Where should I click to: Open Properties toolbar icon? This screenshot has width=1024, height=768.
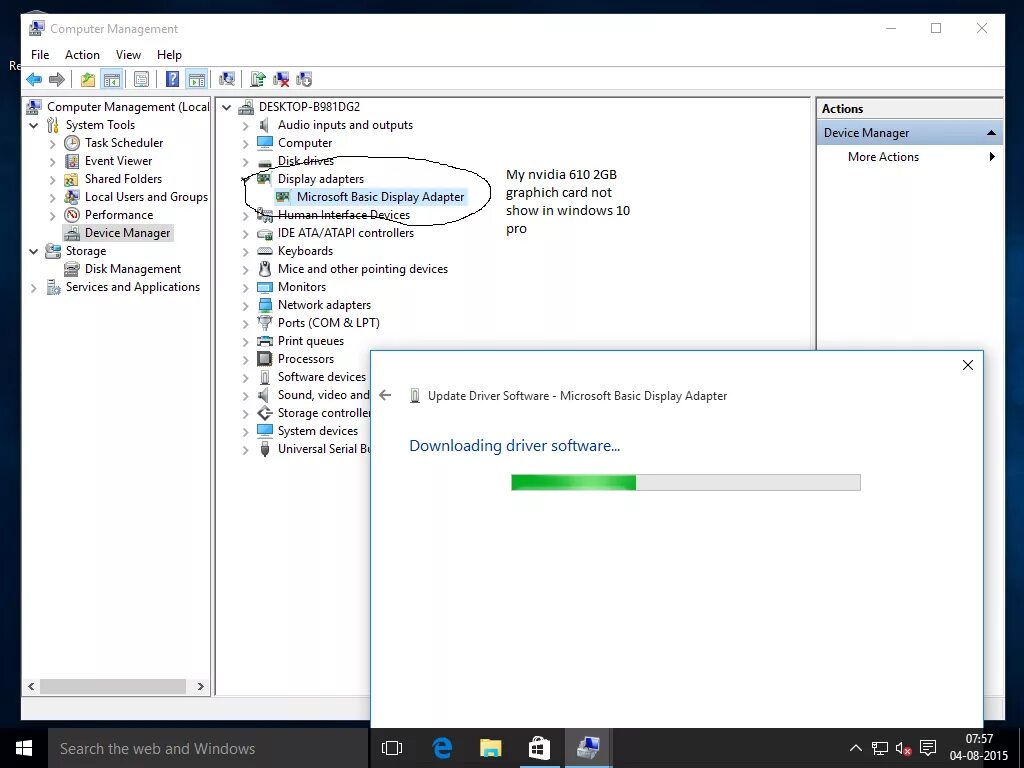[141, 80]
